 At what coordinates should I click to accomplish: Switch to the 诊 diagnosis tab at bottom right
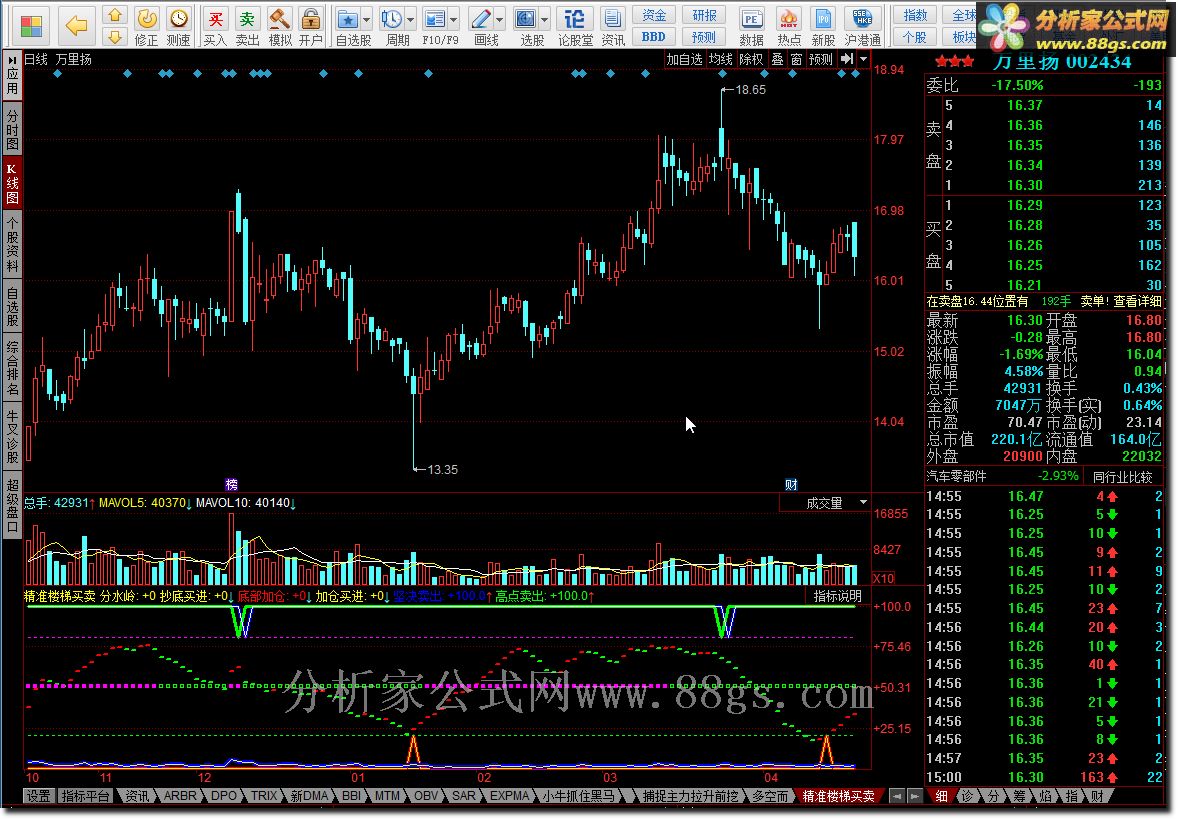(x=968, y=796)
